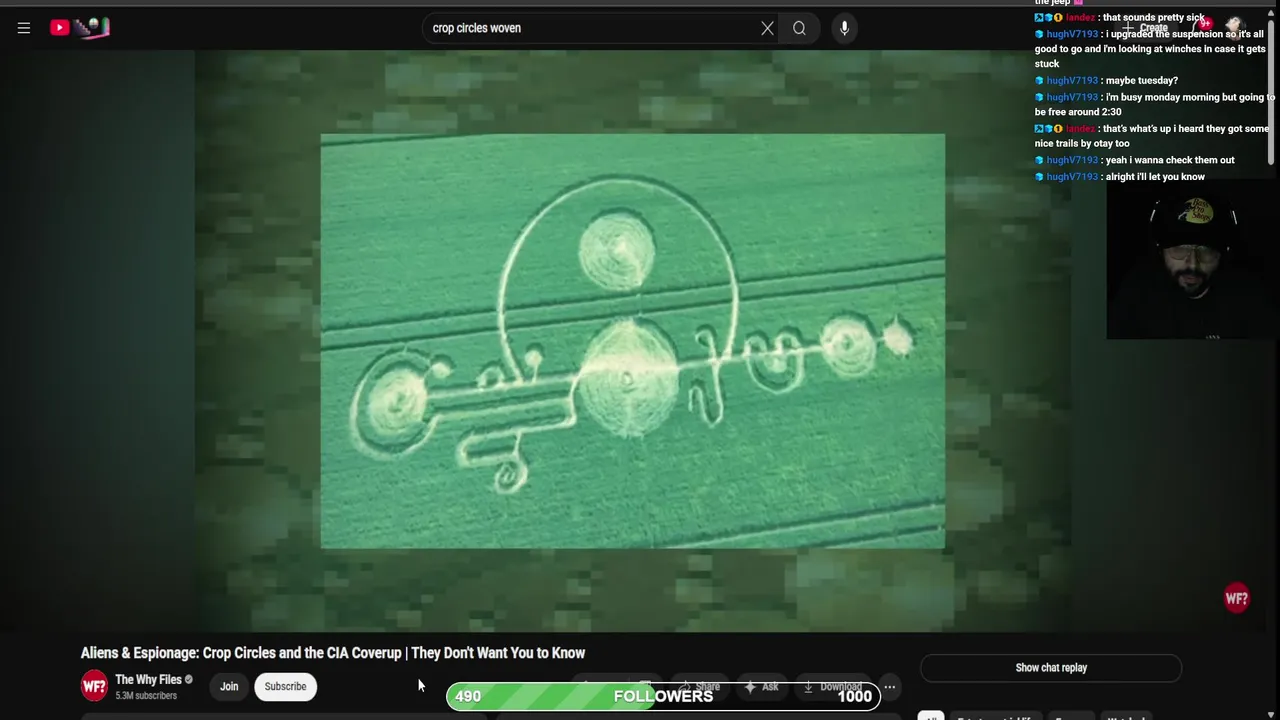This screenshot has height=720, width=1280.
Task: Click the '5.3M subscribers' text
Action: [146, 696]
